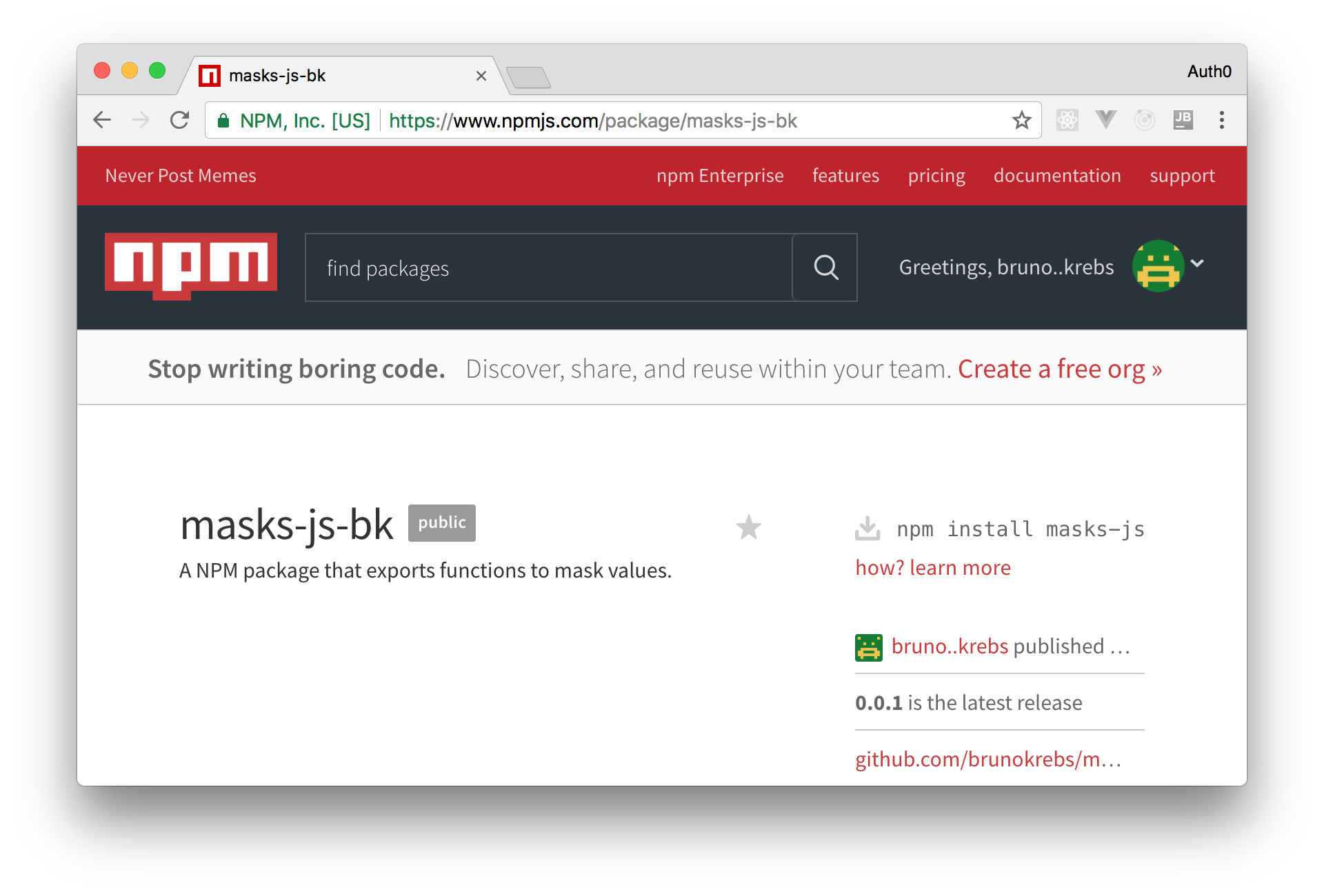This screenshot has width=1324, height=896.
Task: Click the github.com/brunokrebs/m... link
Action: (987, 757)
